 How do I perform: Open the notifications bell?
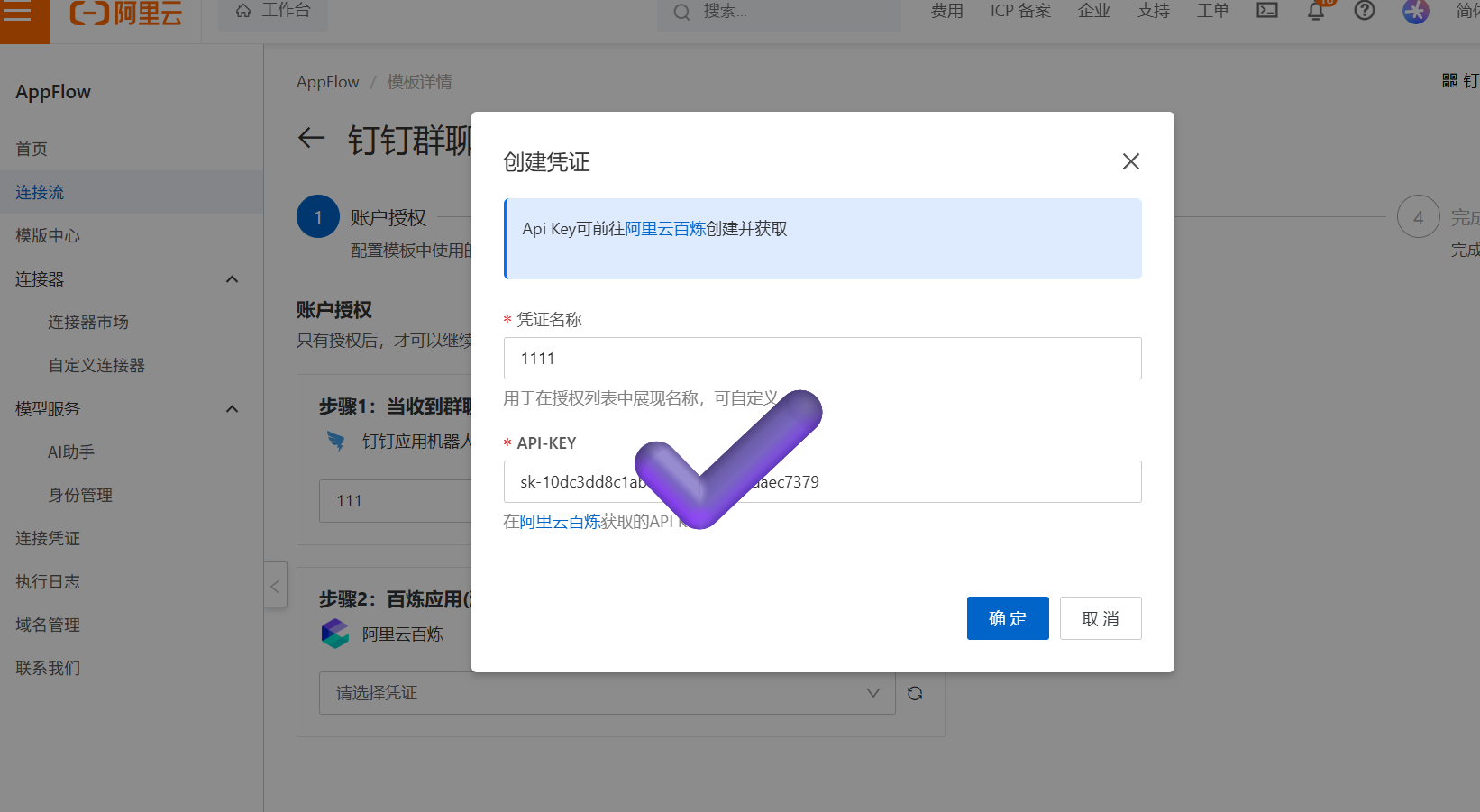coord(1316,10)
